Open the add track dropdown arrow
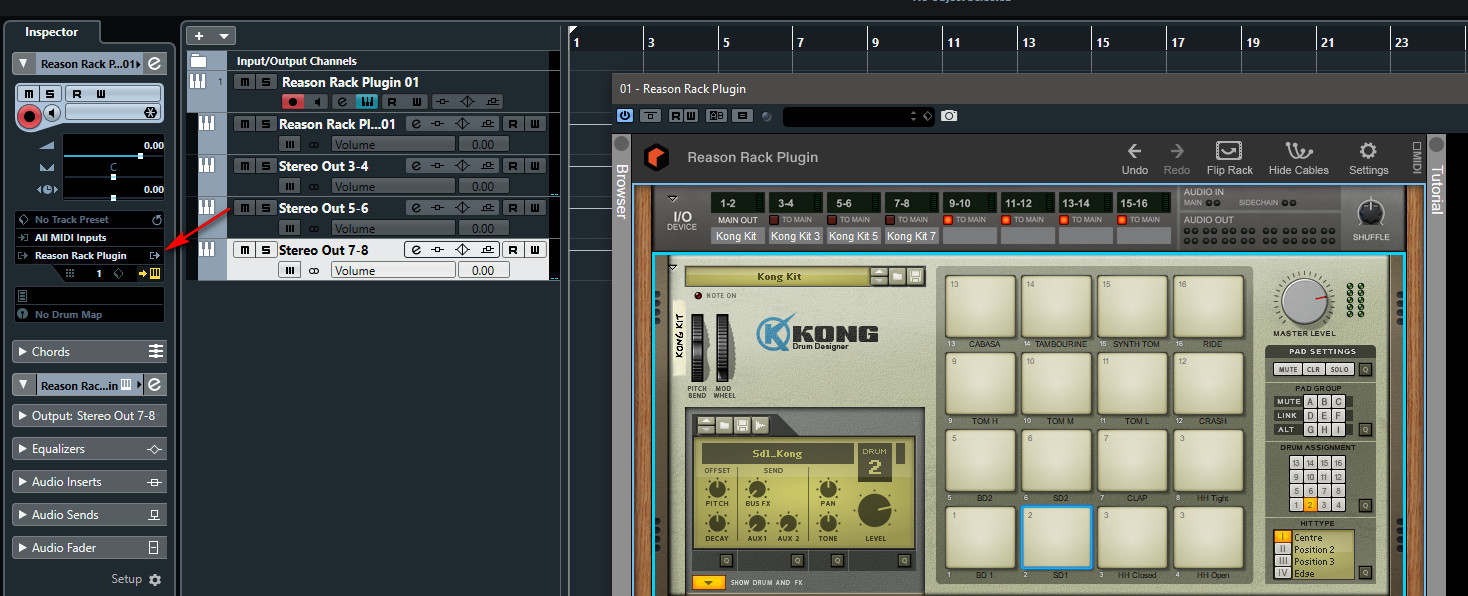The image size is (1468, 596). (225, 35)
